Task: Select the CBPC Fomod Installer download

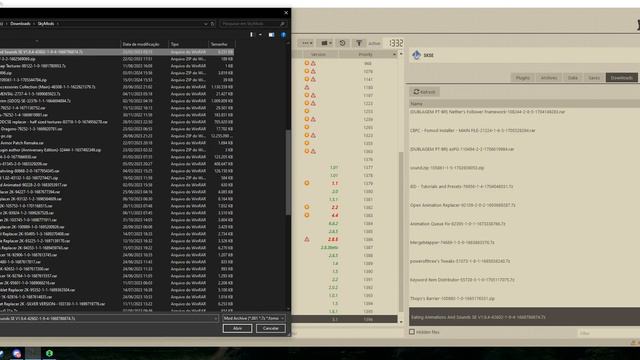Action: pyautogui.click(x=524, y=131)
